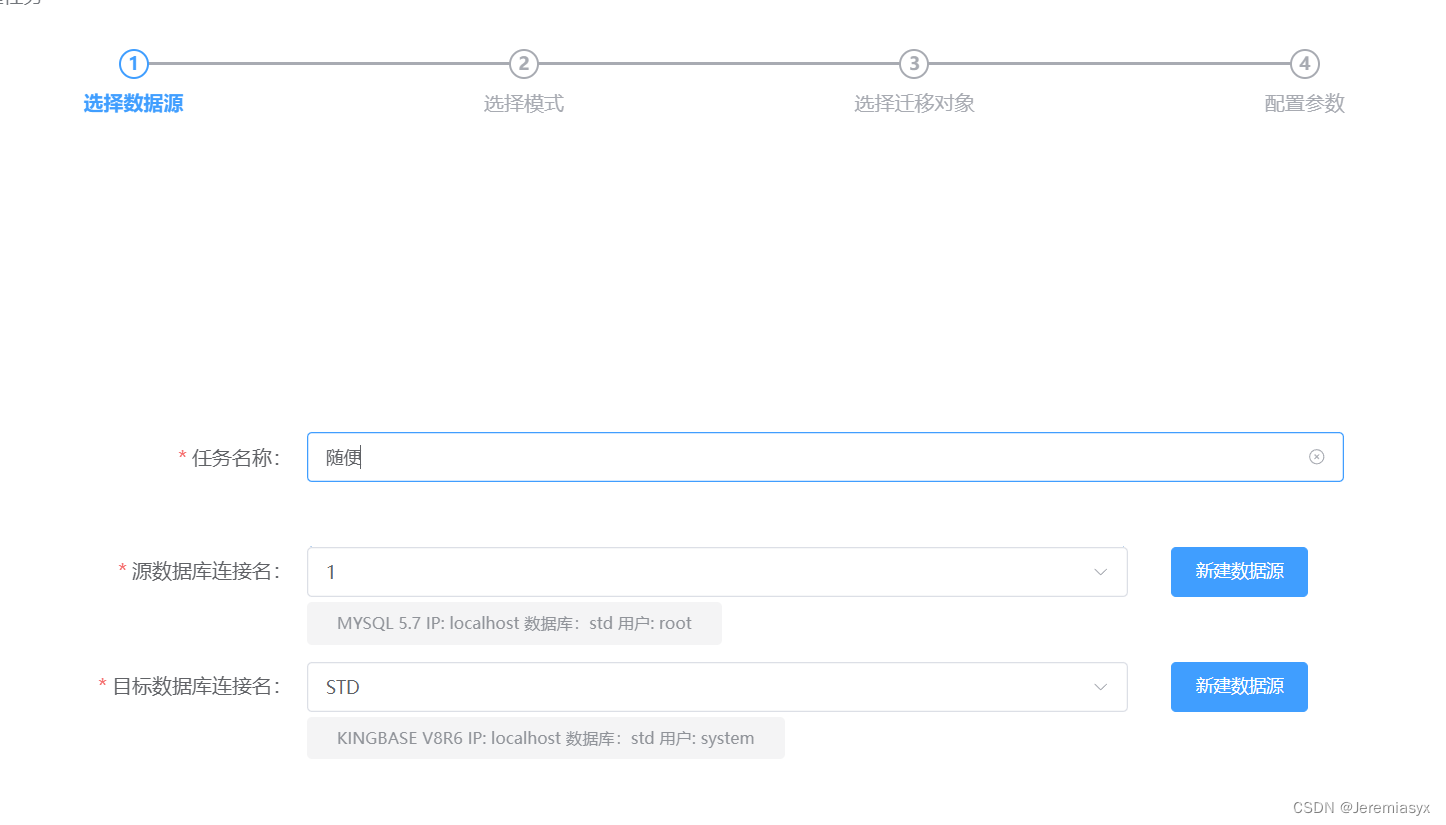Click the selected value STD
This screenshot has height=825, width=1446.
pyautogui.click(x=343, y=688)
